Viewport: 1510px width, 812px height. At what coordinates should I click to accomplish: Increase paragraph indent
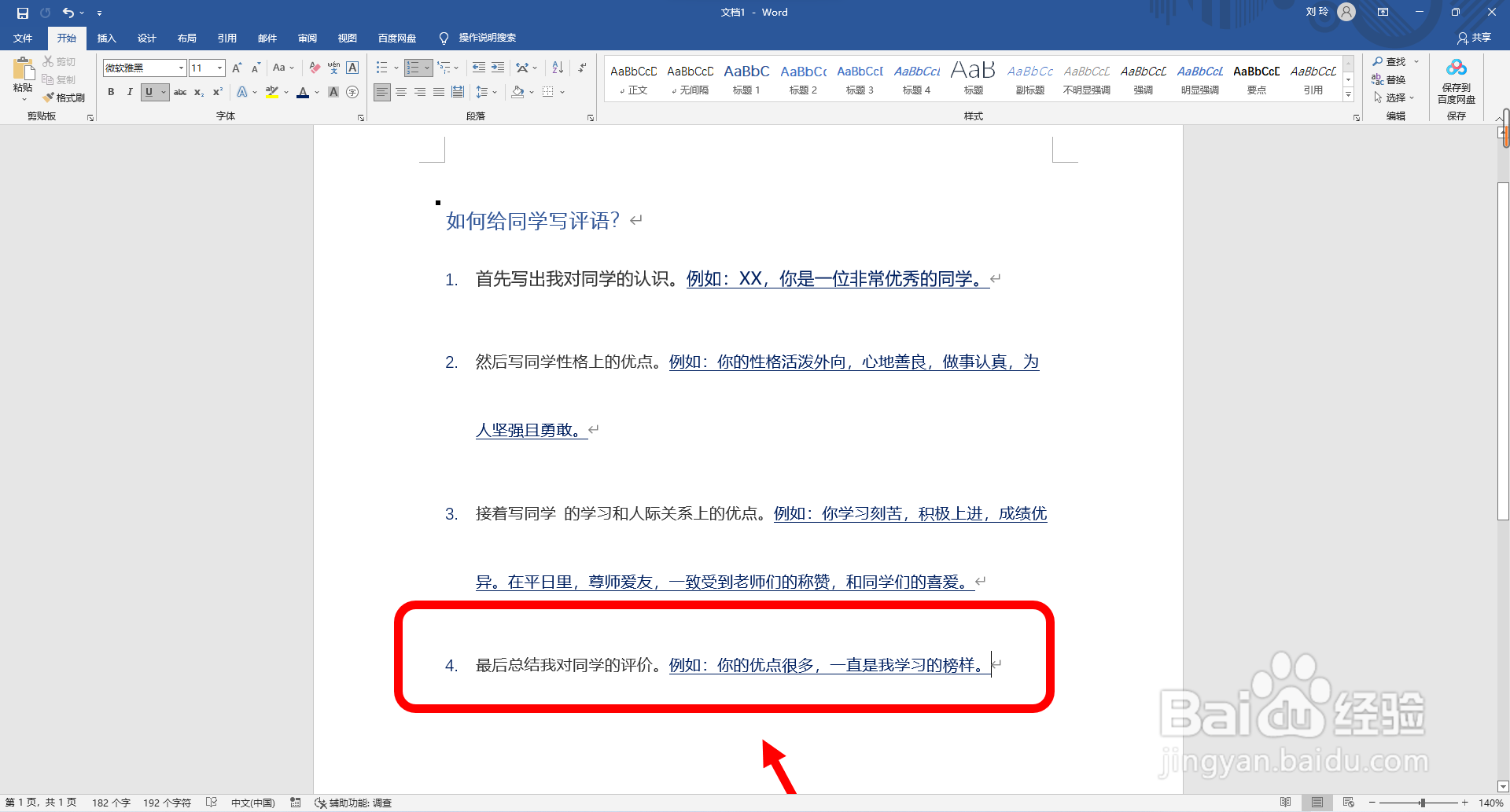(498, 68)
